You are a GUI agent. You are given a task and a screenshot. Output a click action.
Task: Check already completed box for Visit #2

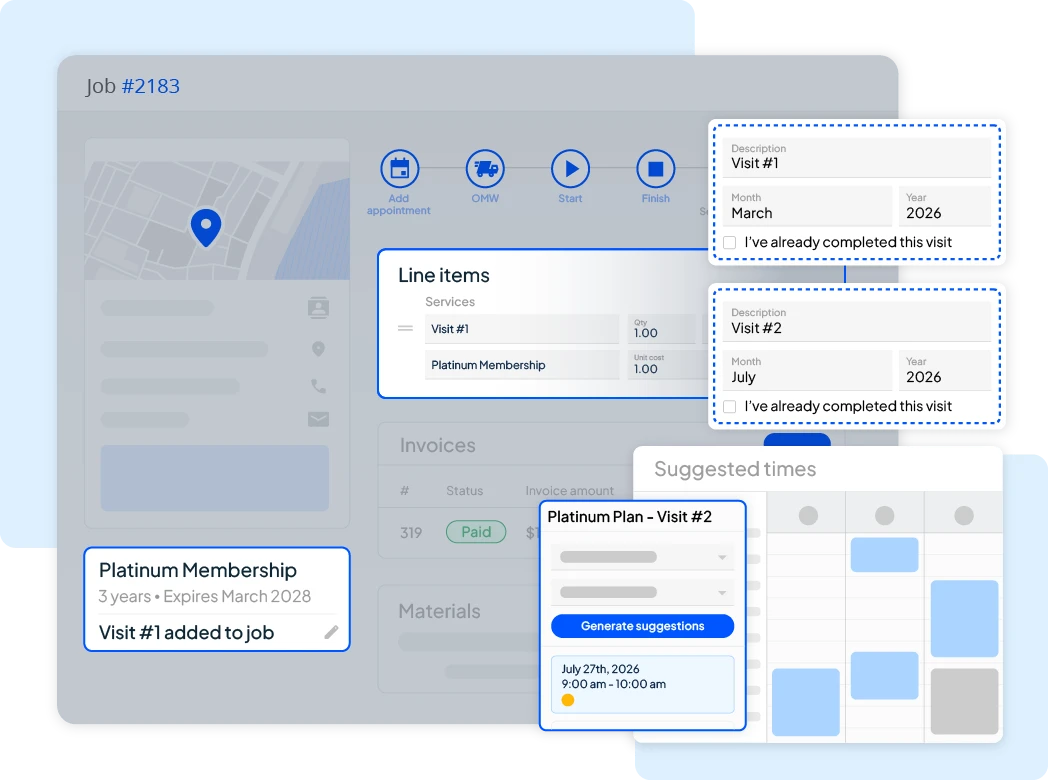pyautogui.click(x=730, y=407)
